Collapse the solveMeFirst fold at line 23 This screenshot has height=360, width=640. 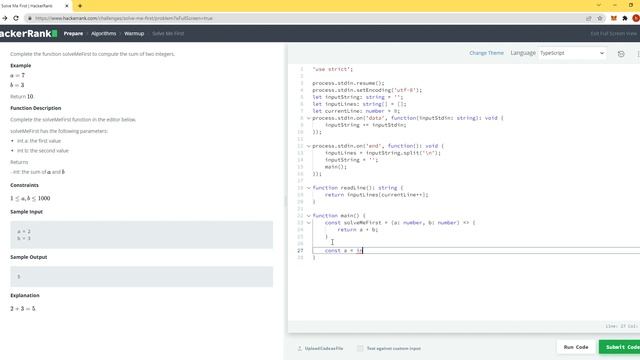click(x=309, y=222)
